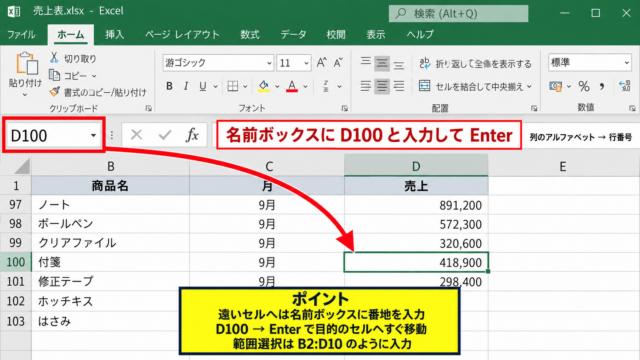Toggle Underline formatting

click(202, 86)
